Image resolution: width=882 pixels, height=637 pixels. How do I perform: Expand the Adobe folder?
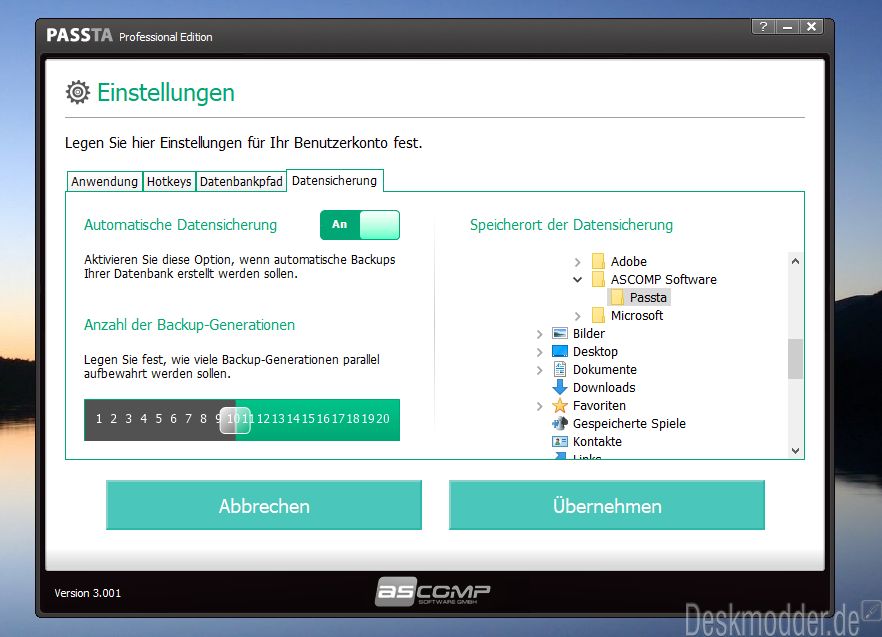coord(578,262)
